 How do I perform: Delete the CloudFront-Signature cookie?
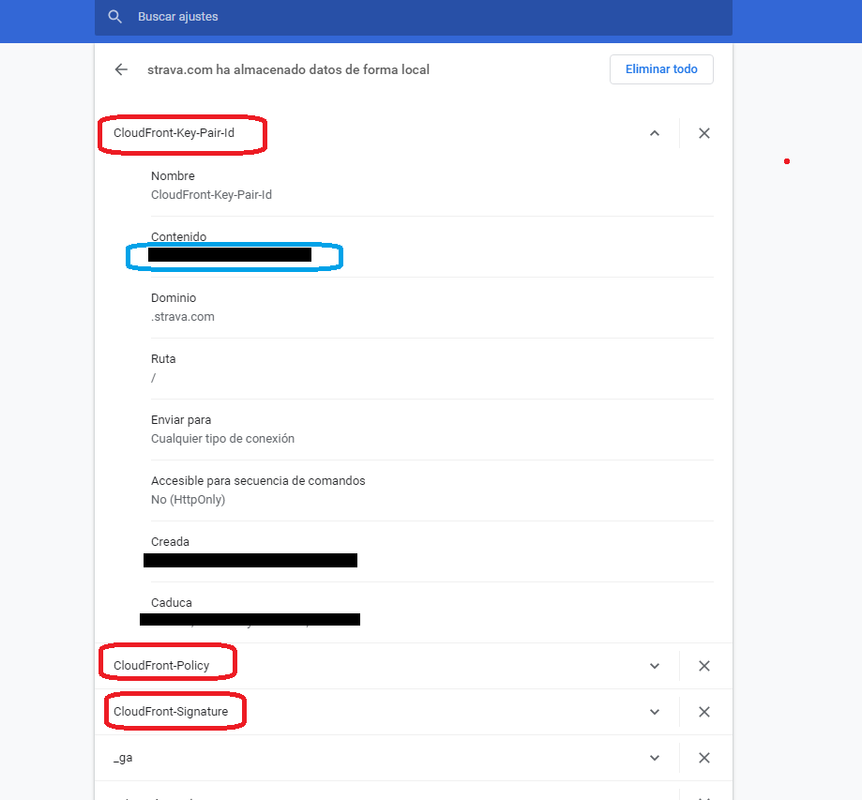pos(704,712)
